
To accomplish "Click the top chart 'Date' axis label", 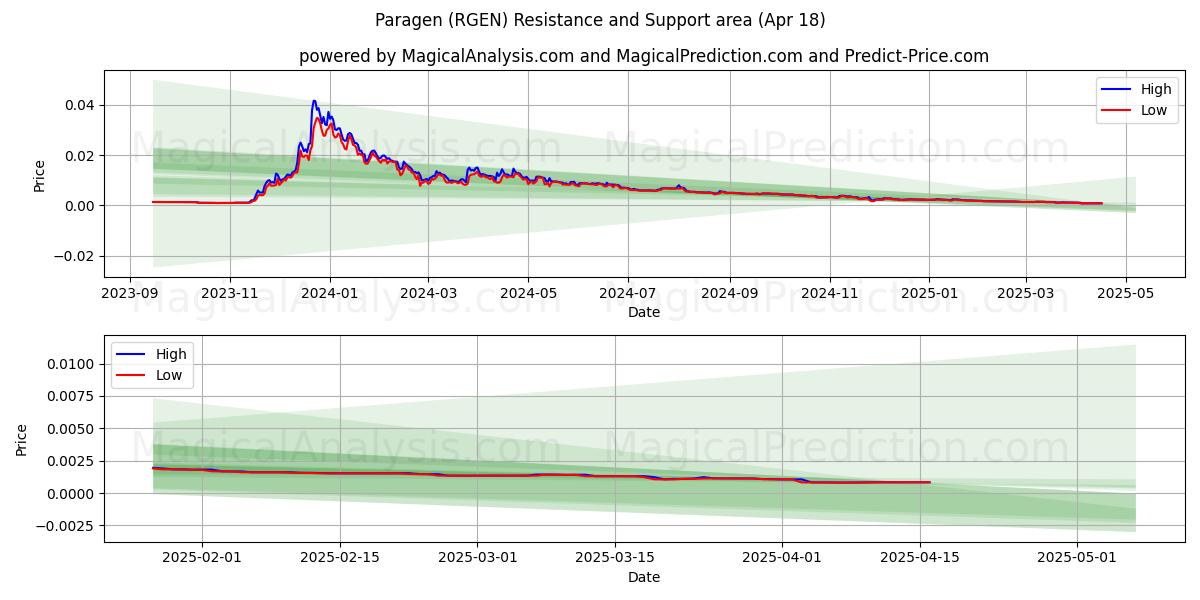I will click(x=644, y=312).
